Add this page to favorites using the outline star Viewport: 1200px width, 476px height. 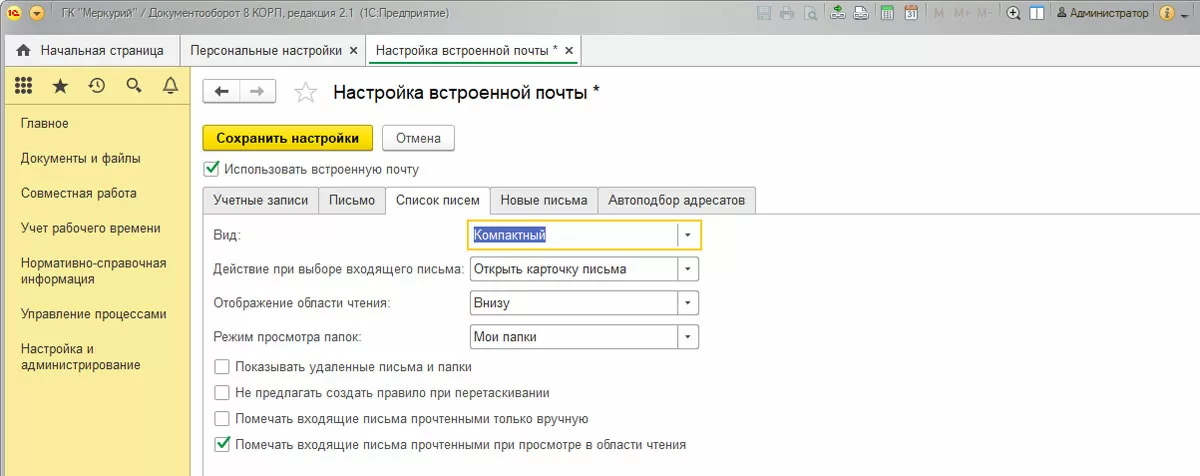click(x=305, y=93)
